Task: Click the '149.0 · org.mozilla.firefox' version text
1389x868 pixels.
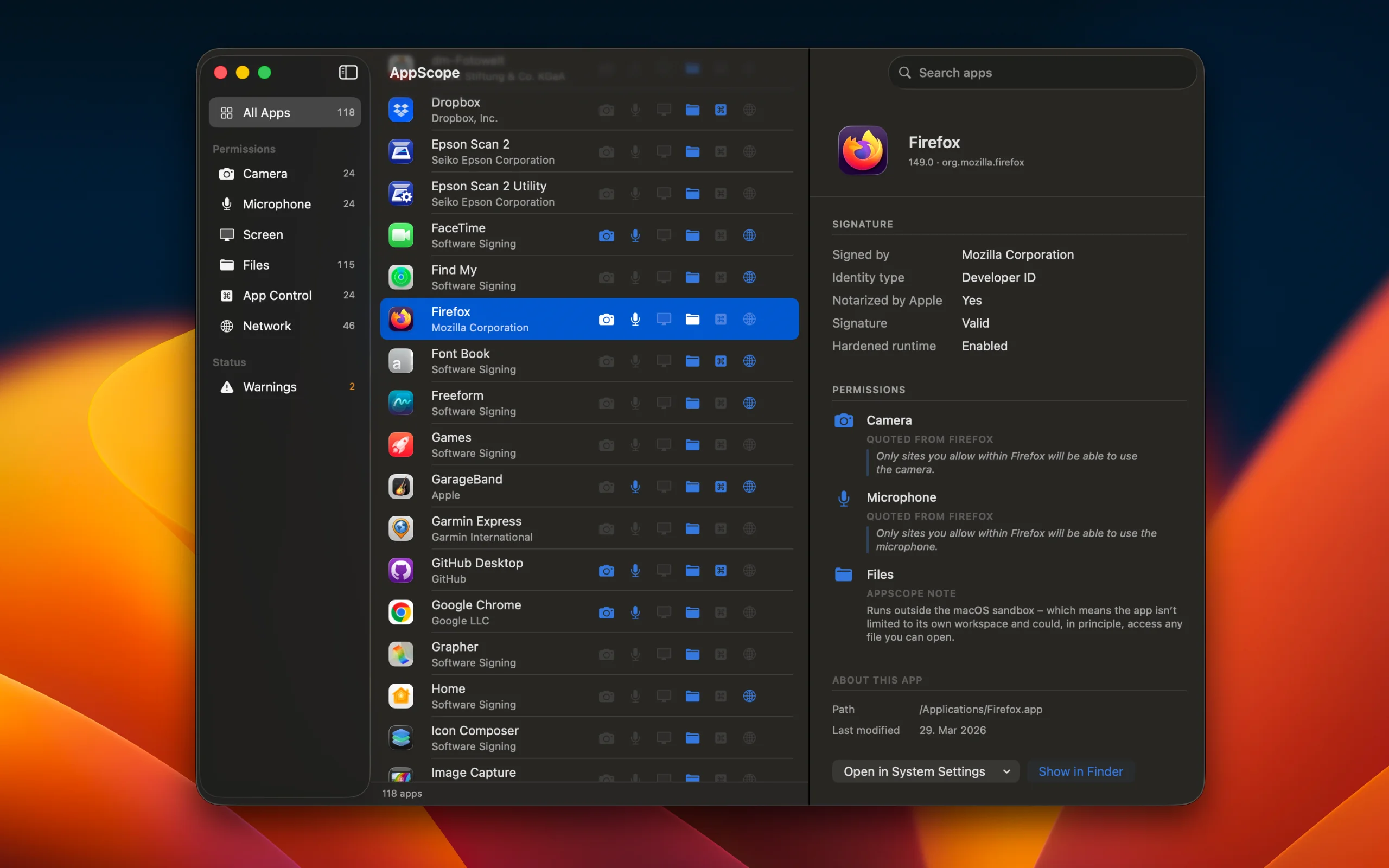Action: [965, 162]
